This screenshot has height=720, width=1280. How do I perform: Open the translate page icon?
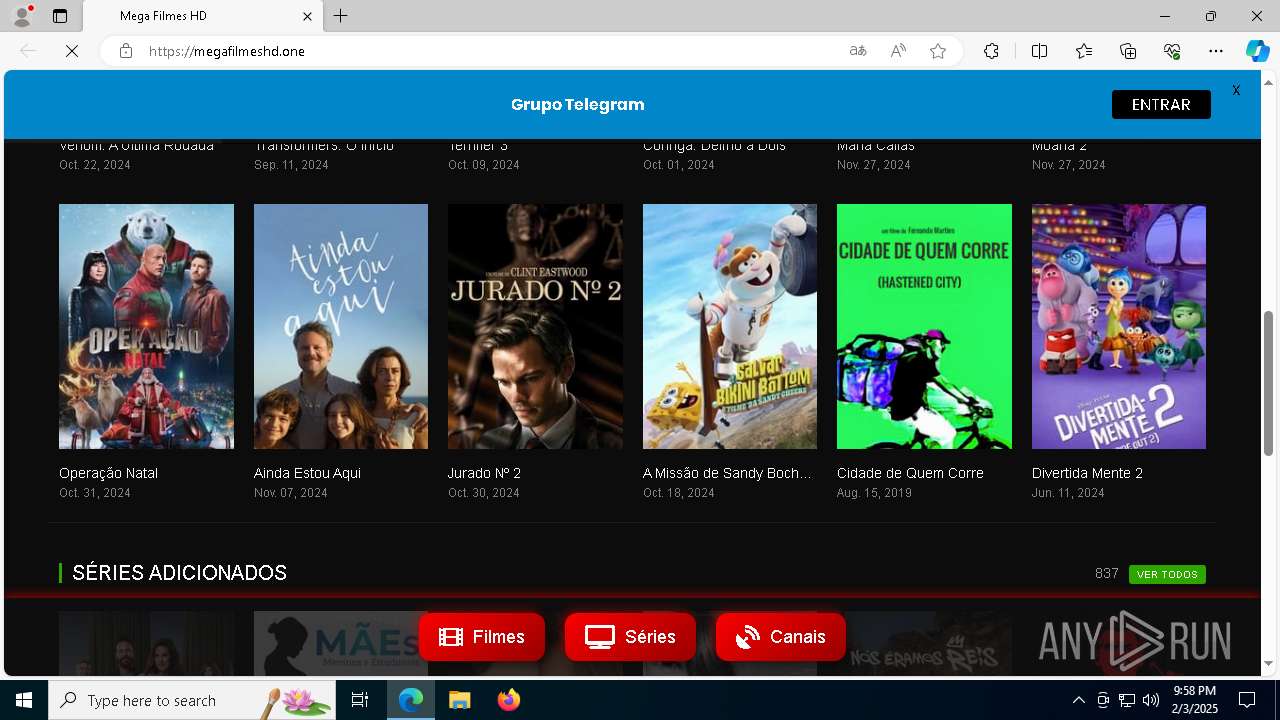(x=858, y=51)
